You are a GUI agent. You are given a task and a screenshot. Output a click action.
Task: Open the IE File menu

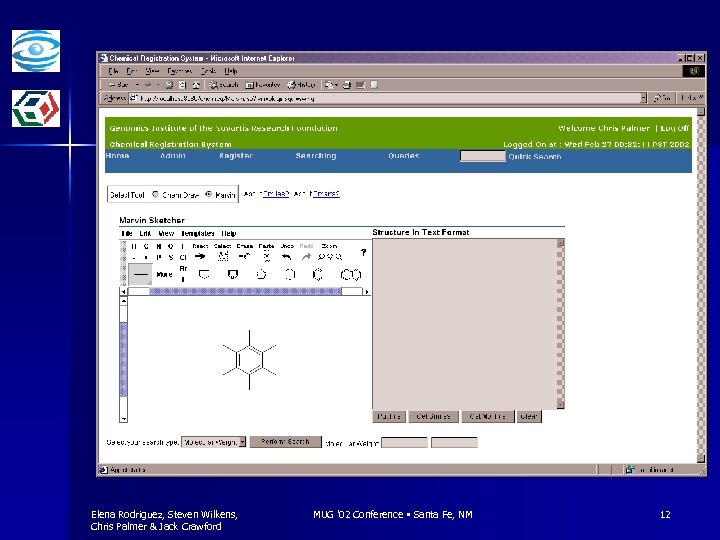pyautogui.click(x=113, y=71)
